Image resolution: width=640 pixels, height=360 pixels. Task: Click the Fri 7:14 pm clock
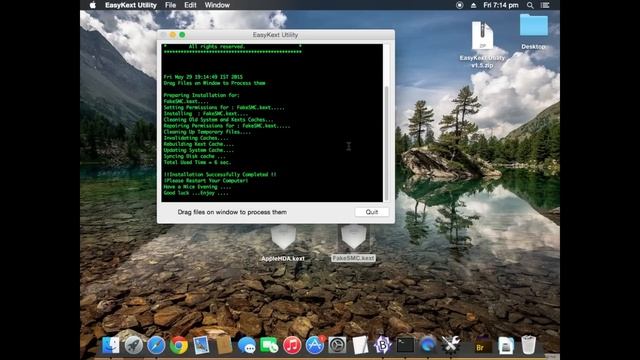pyautogui.click(x=501, y=5)
